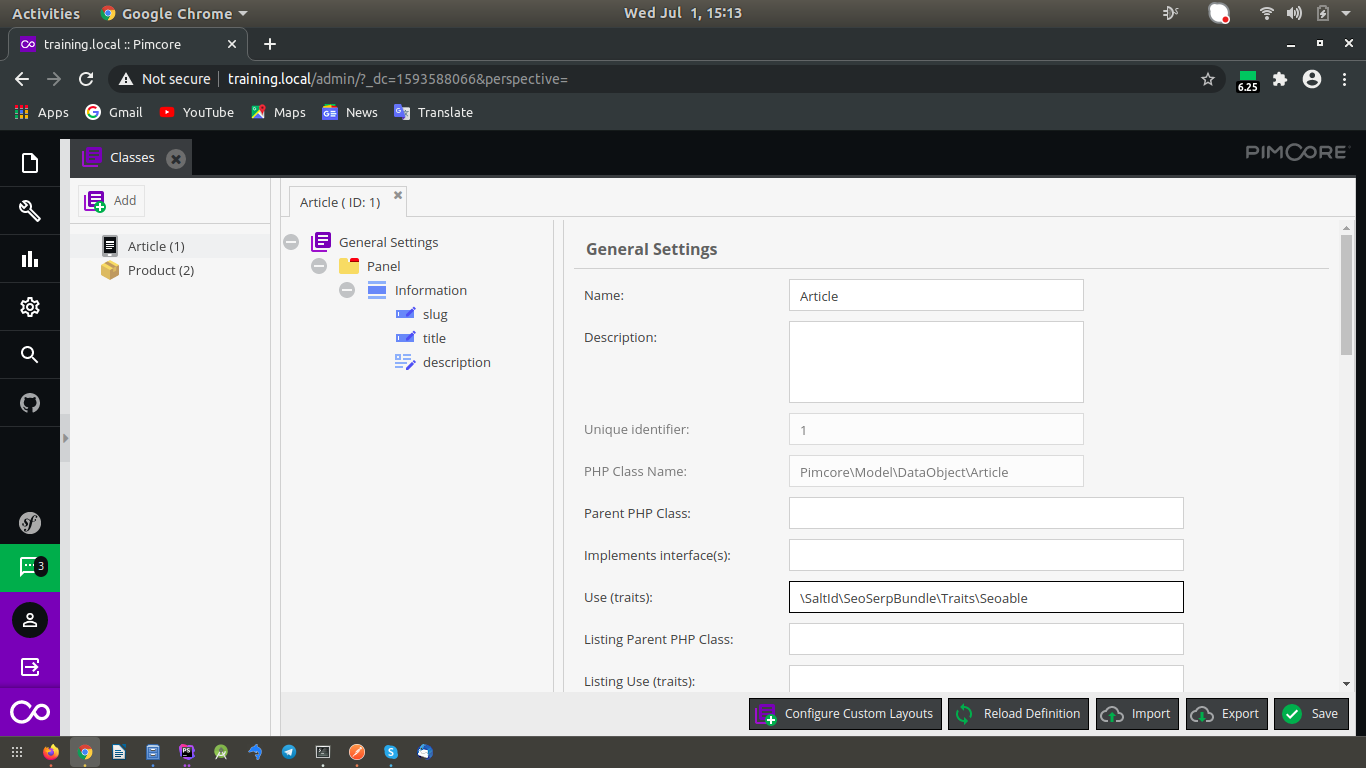Open a new Chrome tab
The width and height of the screenshot is (1366, 768).
point(270,44)
